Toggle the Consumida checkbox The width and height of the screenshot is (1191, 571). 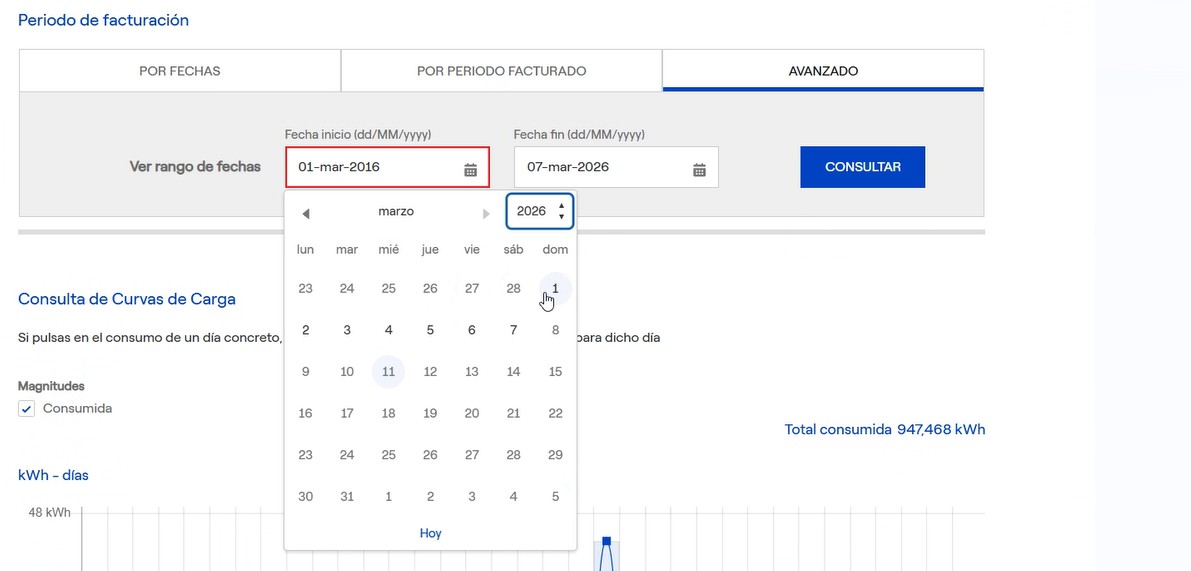pos(27,408)
